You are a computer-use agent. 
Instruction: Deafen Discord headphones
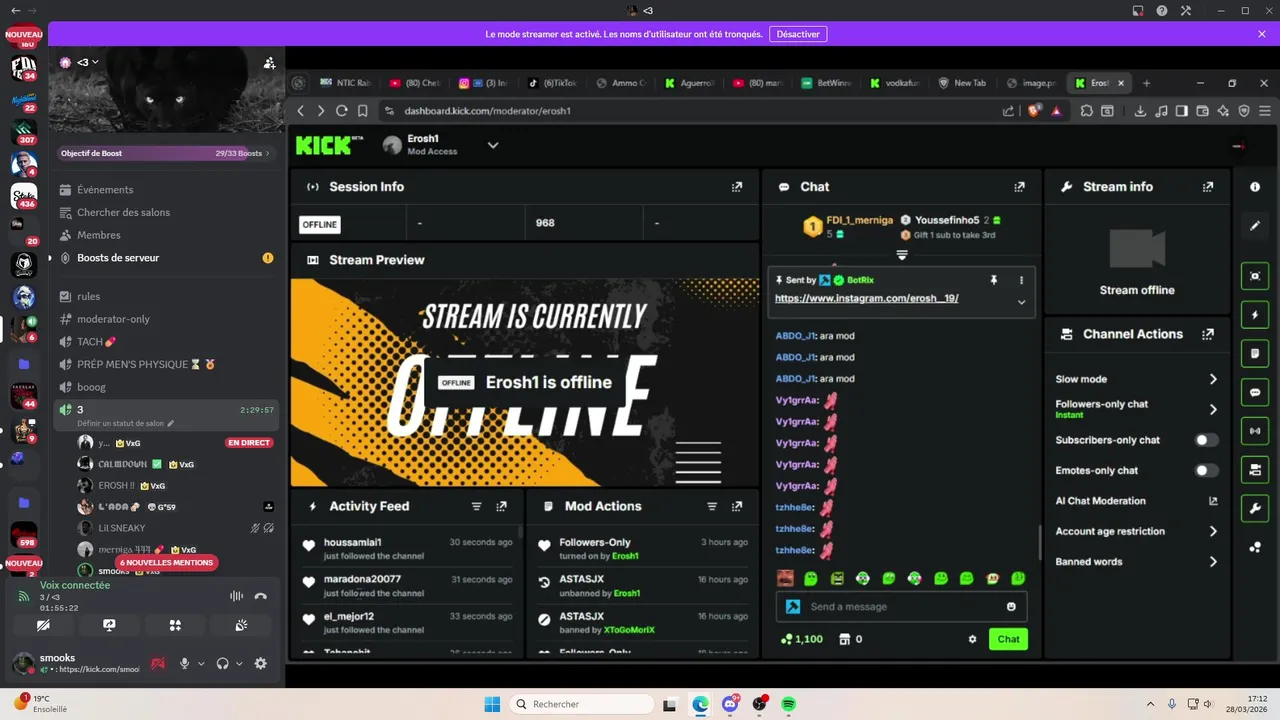point(223,663)
